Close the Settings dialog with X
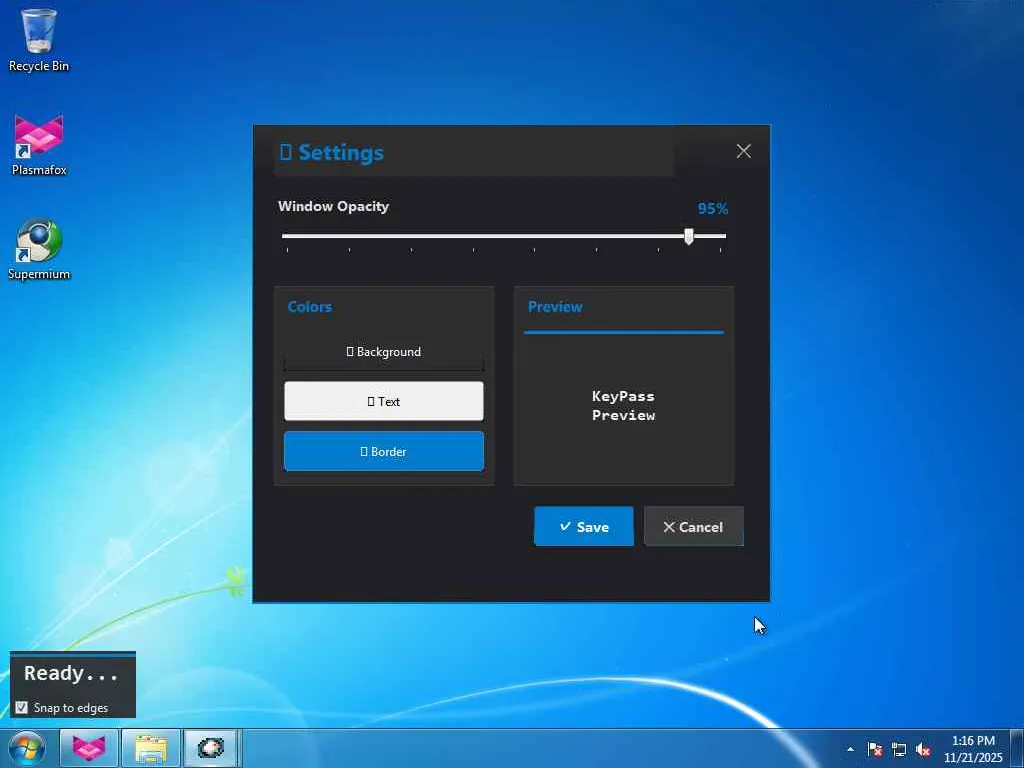Viewport: 1024px width, 768px height. [743, 151]
